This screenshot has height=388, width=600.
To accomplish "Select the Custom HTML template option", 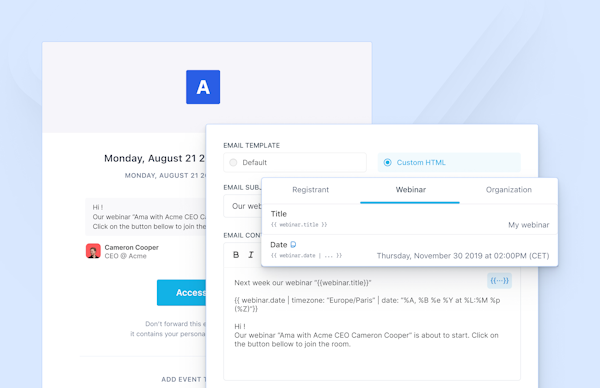I will [x=449, y=163].
